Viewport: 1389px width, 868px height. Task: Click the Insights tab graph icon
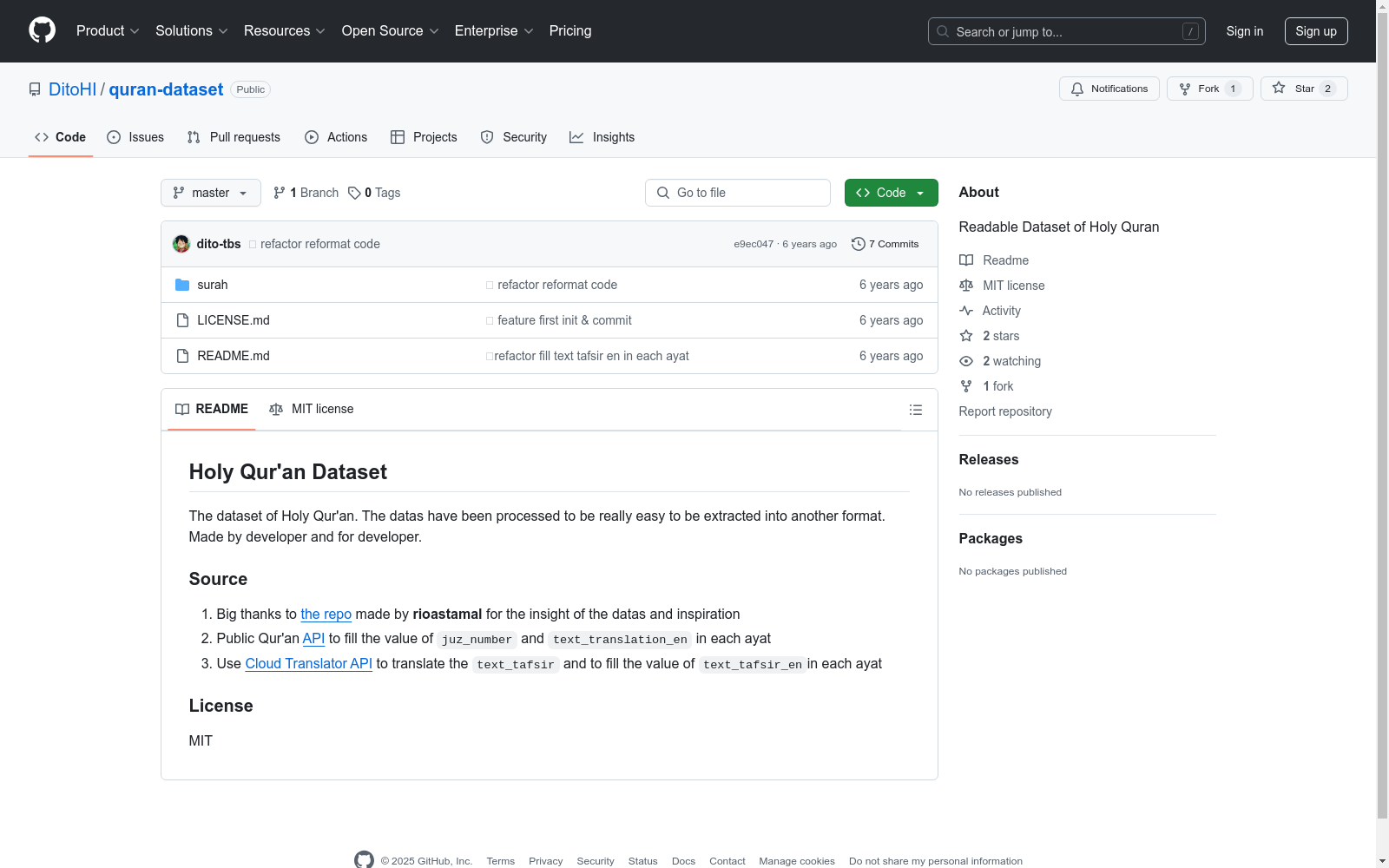pos(576,137)
